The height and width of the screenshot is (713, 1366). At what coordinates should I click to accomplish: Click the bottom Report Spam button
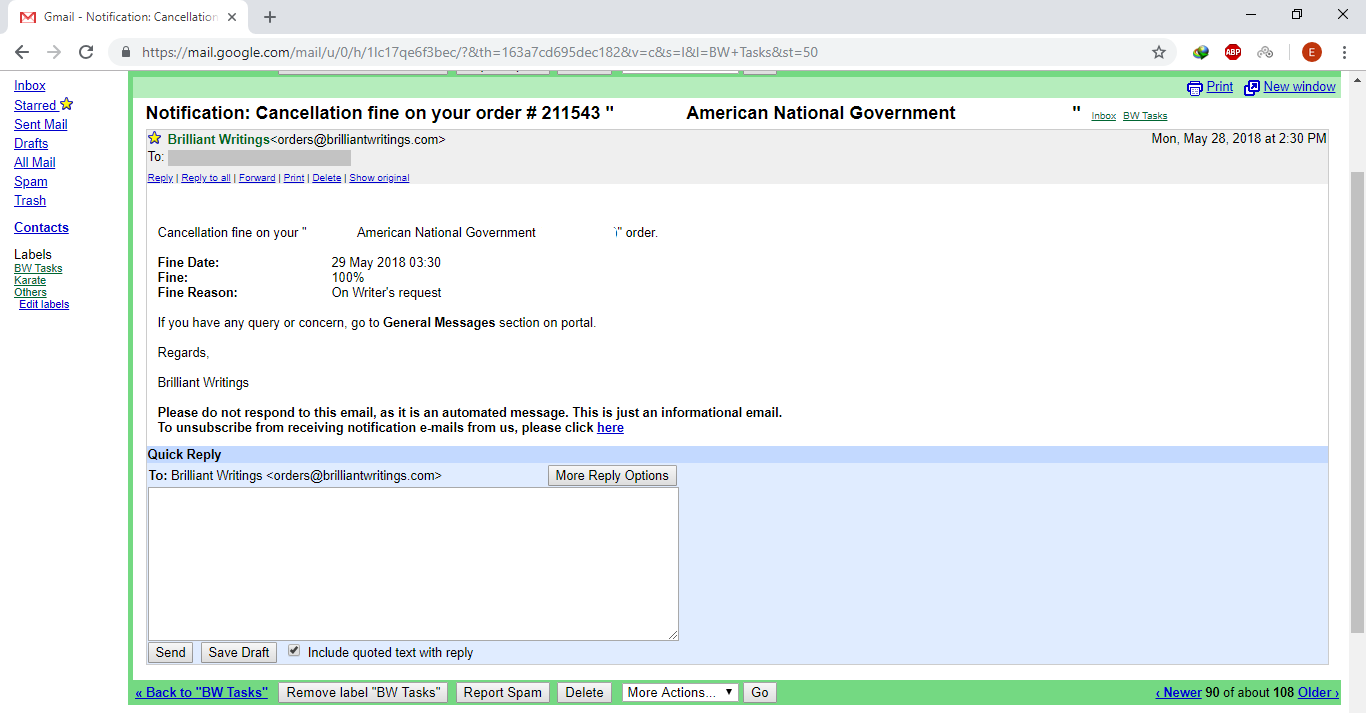coord(503,692)
